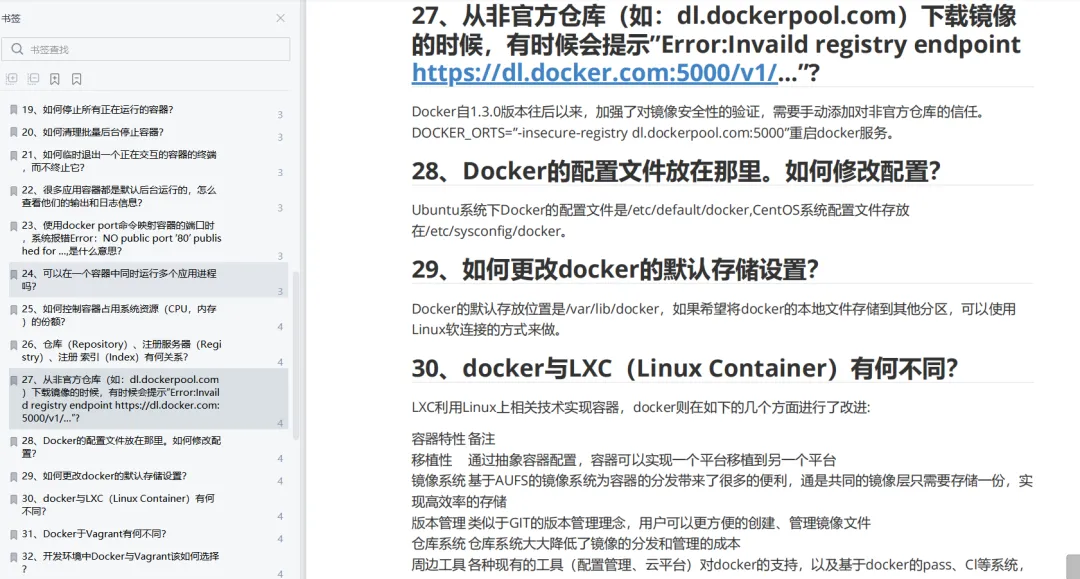The image size is (1080, 579).
Task: Open the https://dl.docker.com:5000/v1/ hyperlink
Action: 594,72
